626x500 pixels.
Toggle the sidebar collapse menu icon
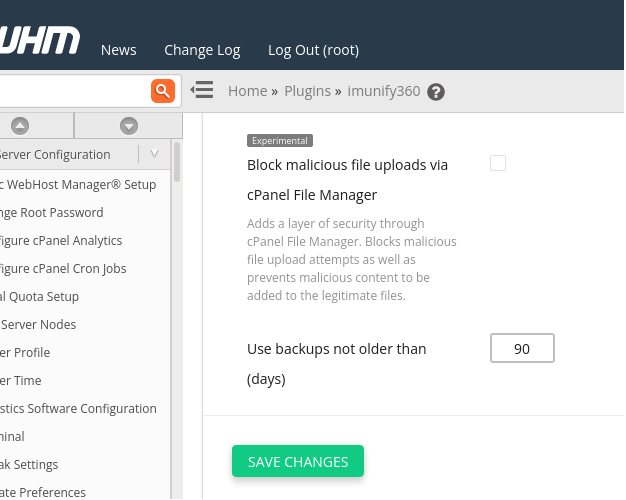tap(202, 91)
